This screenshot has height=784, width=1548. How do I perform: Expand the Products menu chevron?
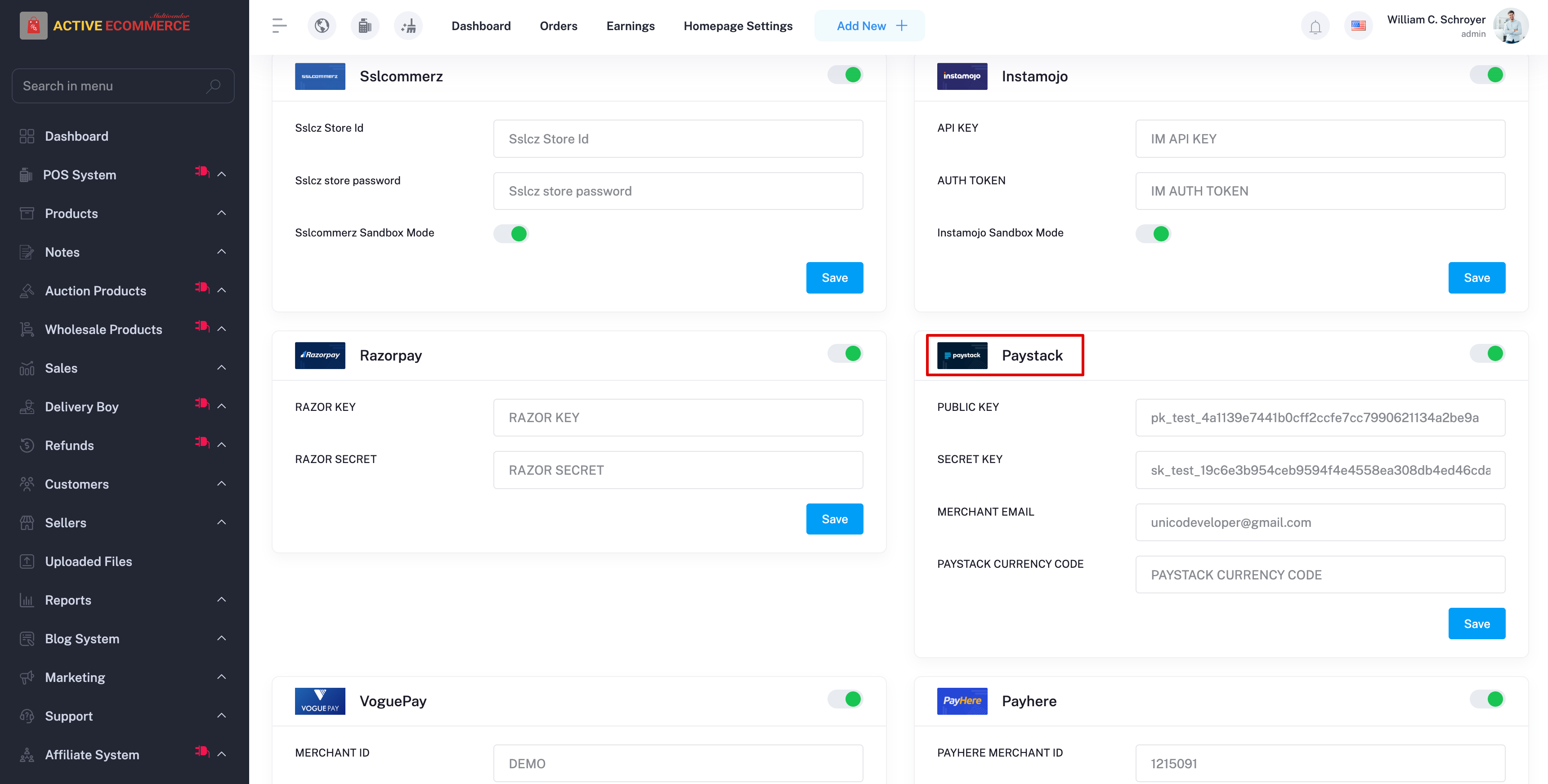point(222,213)
